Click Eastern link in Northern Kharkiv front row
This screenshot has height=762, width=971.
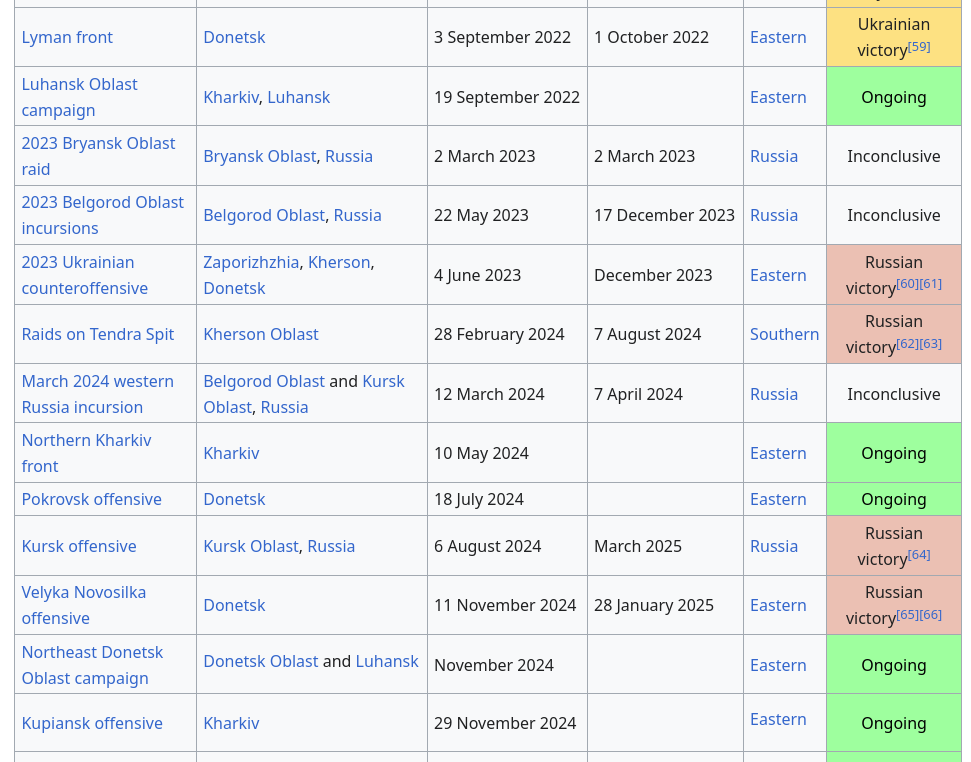[778, 453]
